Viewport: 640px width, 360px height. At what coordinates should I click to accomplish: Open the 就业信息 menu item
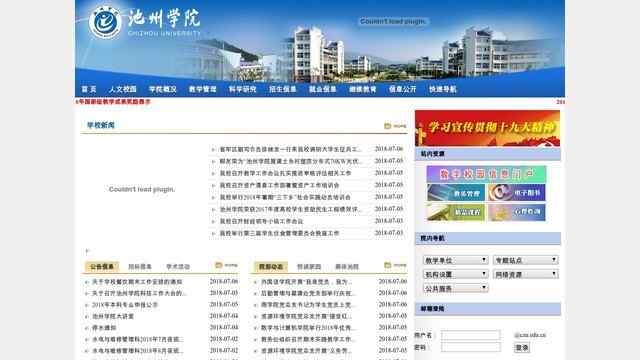click(322, 89)
